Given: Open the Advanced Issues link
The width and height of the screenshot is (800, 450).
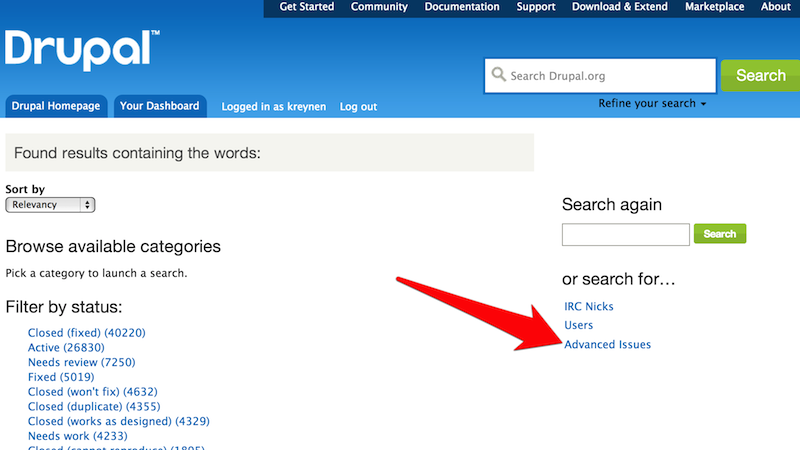Looking at the screenshot, I should point(607,344).
